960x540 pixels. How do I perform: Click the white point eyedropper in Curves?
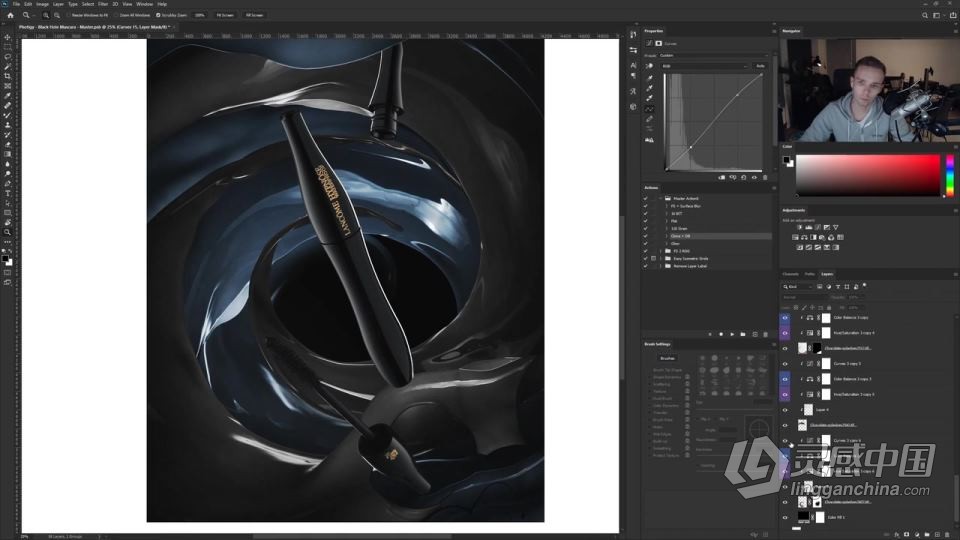pyautogui.click(x=650, y=98)
